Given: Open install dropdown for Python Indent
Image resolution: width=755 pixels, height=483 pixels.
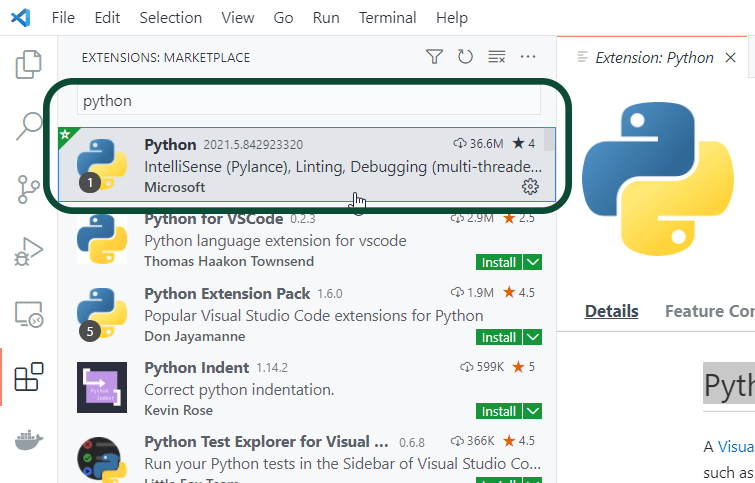Looking at the screenshot, I should pyautogui.click(x=533, y=411).
